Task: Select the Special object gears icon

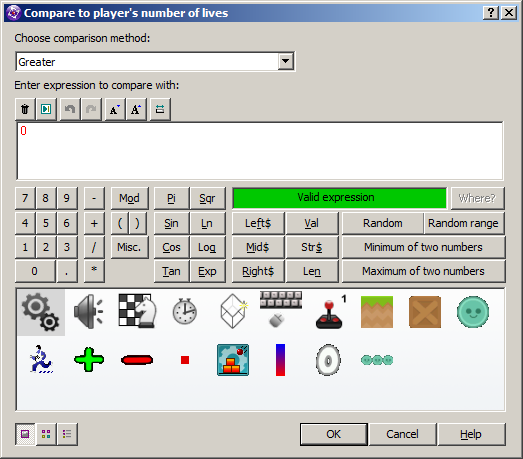Action: pyautogui.click(x=41, y=312)
